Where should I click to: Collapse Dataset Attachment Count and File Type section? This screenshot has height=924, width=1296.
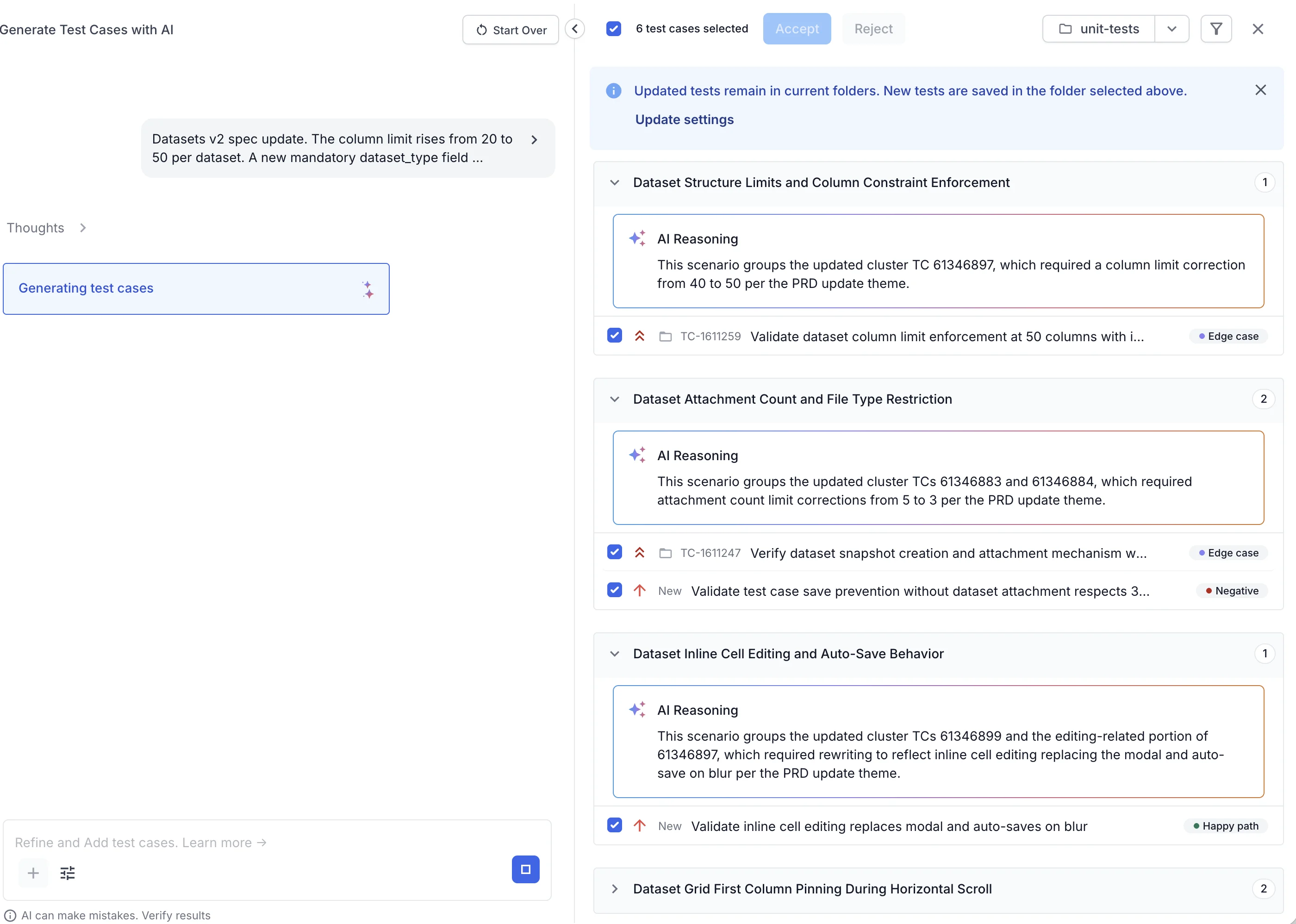click(614, 400)
